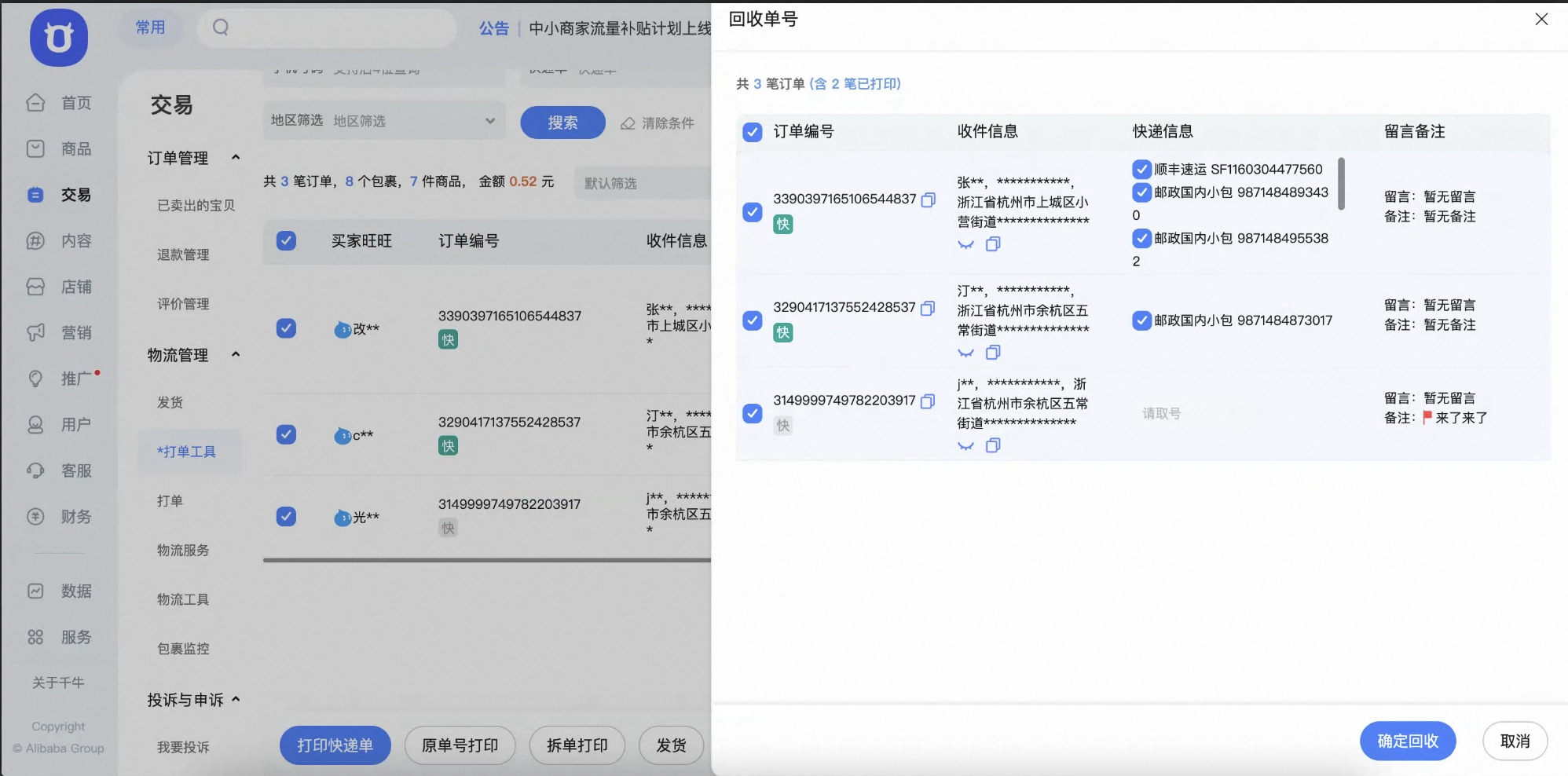Uncheck 顺丰速运 SF1160304477560 tracking checkbox

[x=1141, y=169]
